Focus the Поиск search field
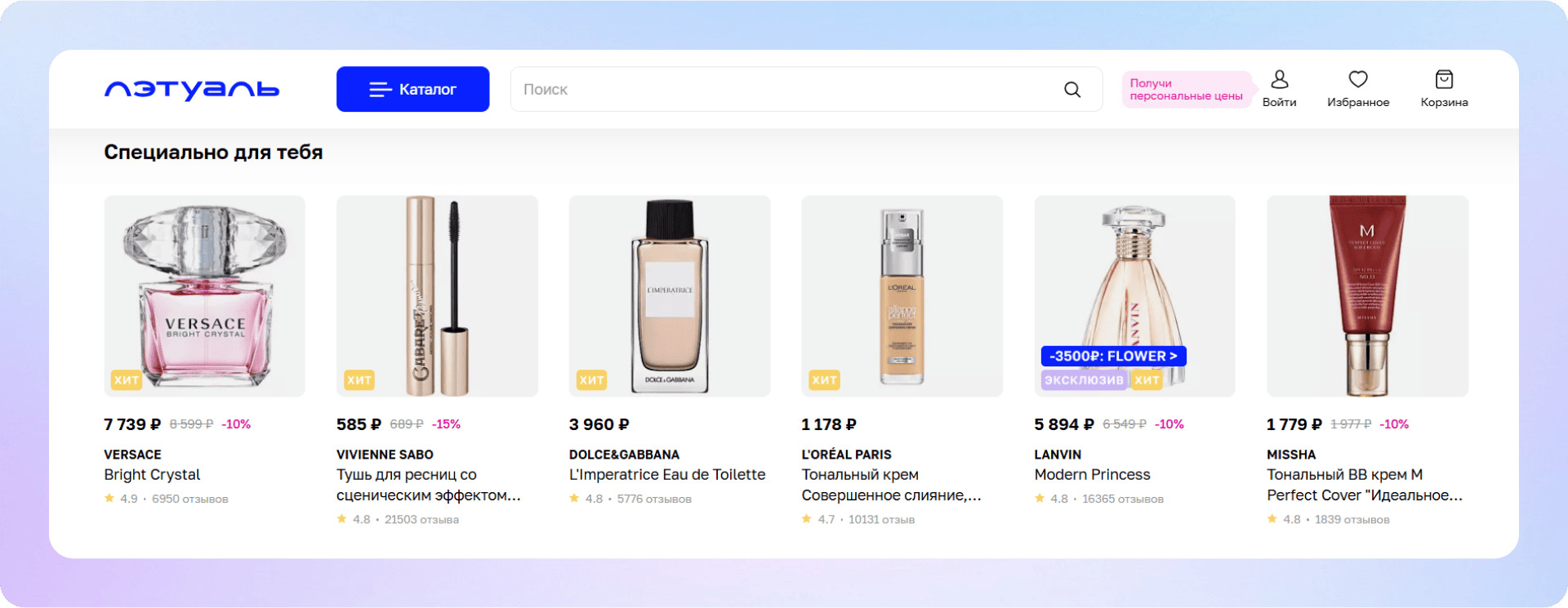 (784, 90)
